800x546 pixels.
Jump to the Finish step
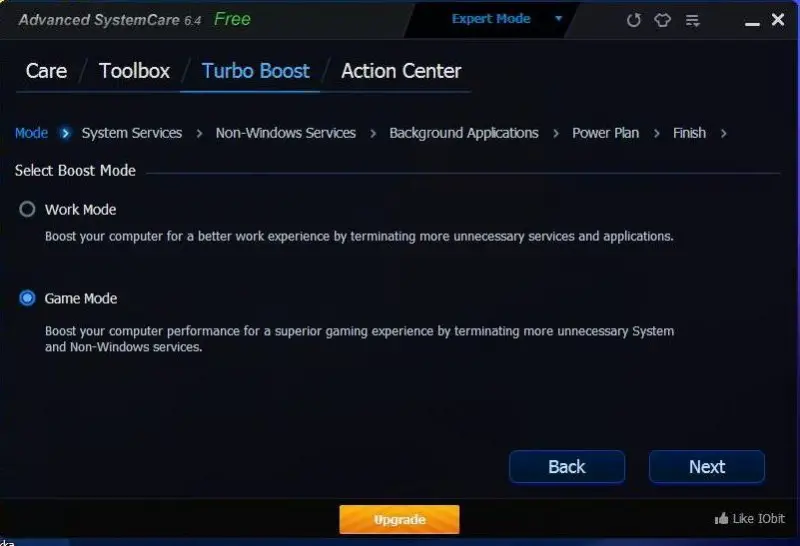pos(689,133)
